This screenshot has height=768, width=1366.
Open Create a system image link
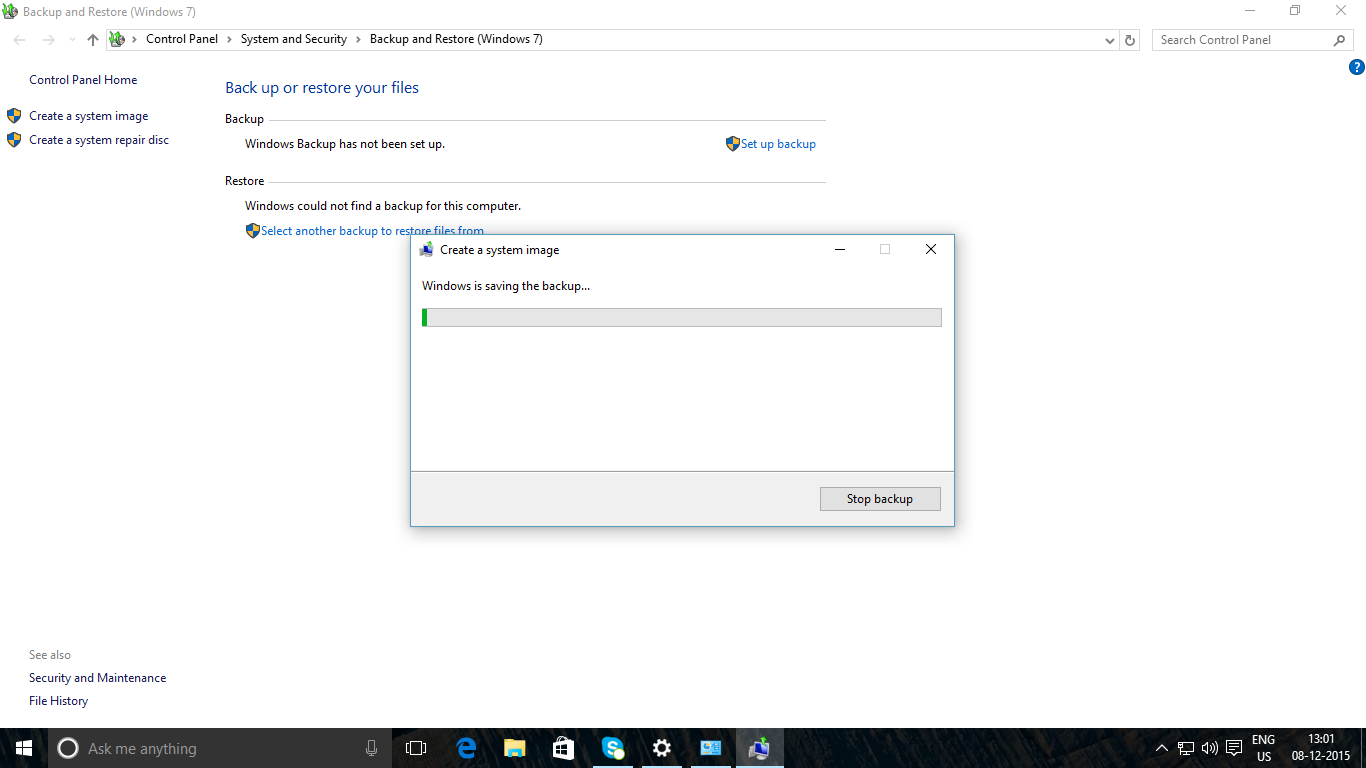coord(88,116)
